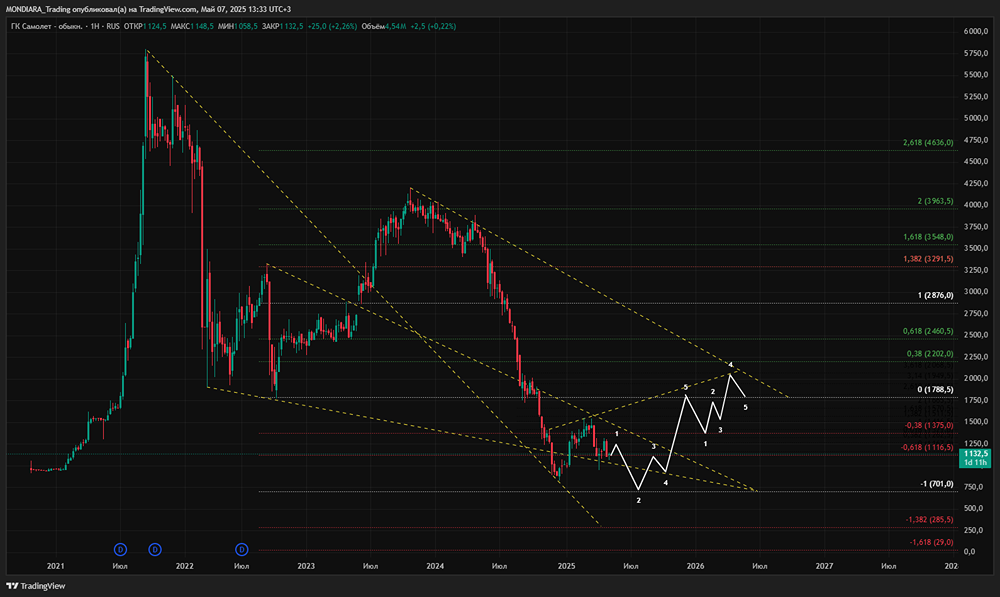The image size is (1000, 597).
Task: Click the 2027 label on the time axis
Action: coord(824,566)
